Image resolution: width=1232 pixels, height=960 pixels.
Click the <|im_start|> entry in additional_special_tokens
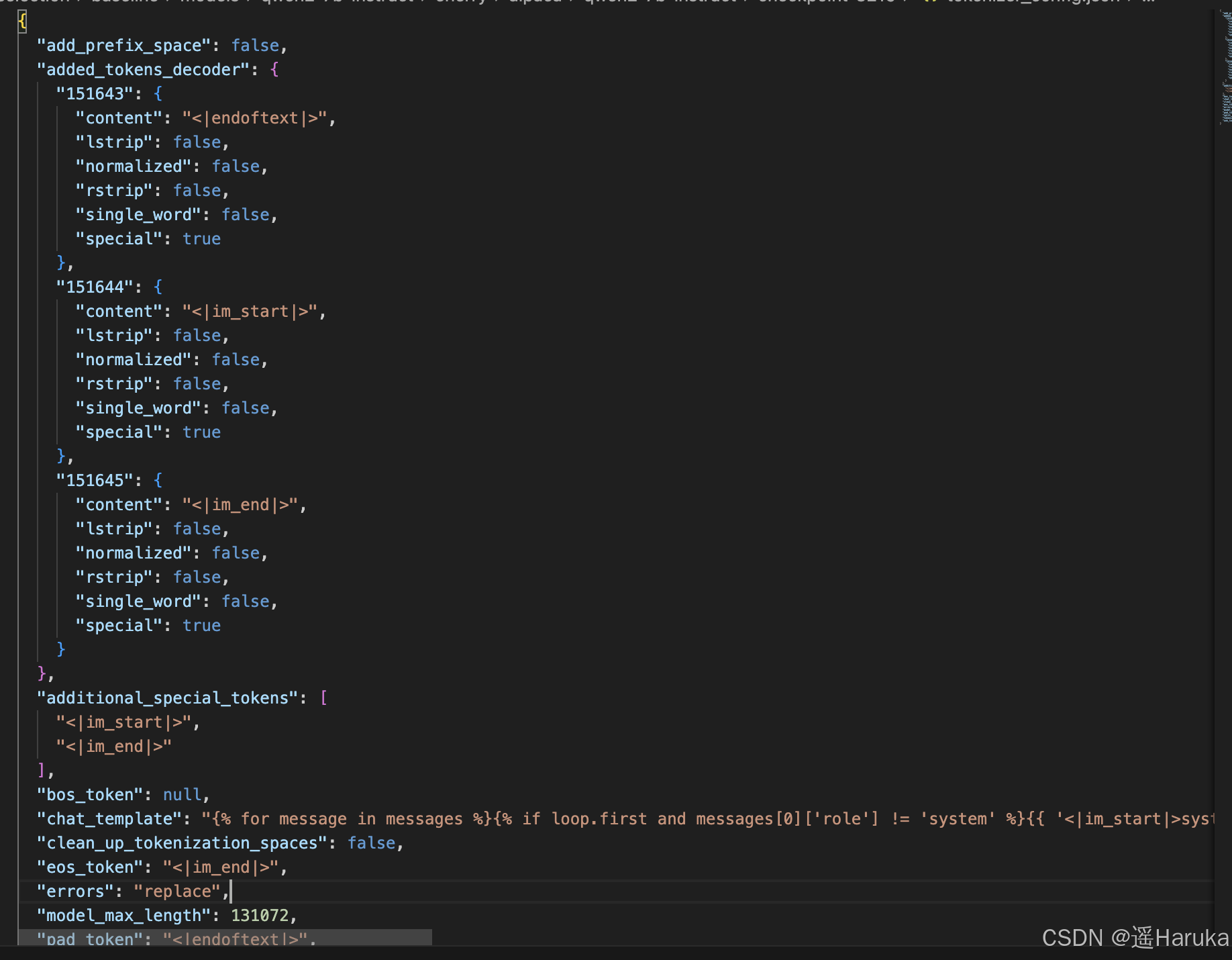[x=125, y=722]
